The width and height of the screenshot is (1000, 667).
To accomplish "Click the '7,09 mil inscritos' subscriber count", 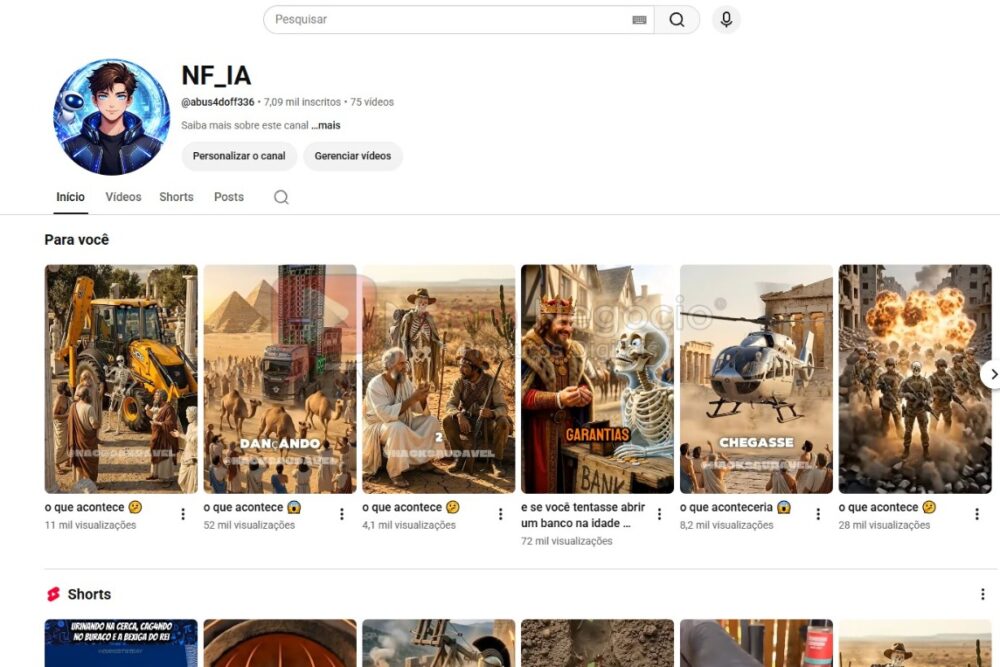I will (302, 102).
